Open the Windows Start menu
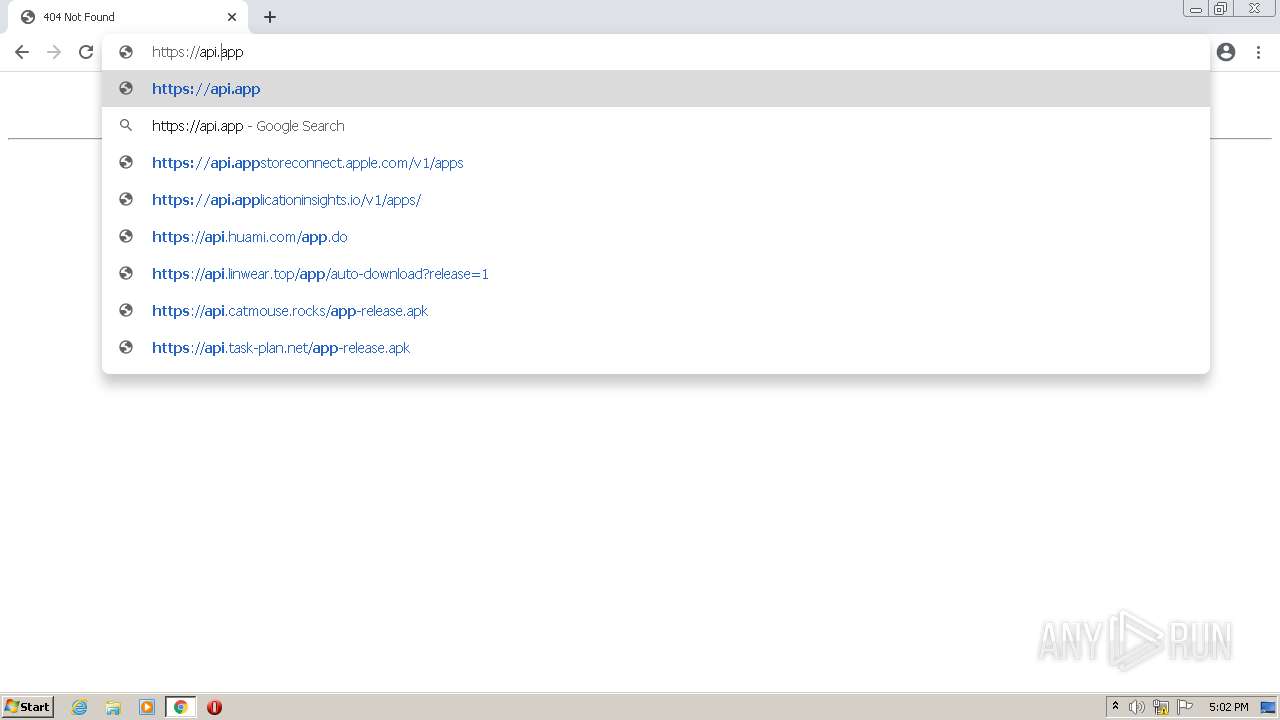 28,707
